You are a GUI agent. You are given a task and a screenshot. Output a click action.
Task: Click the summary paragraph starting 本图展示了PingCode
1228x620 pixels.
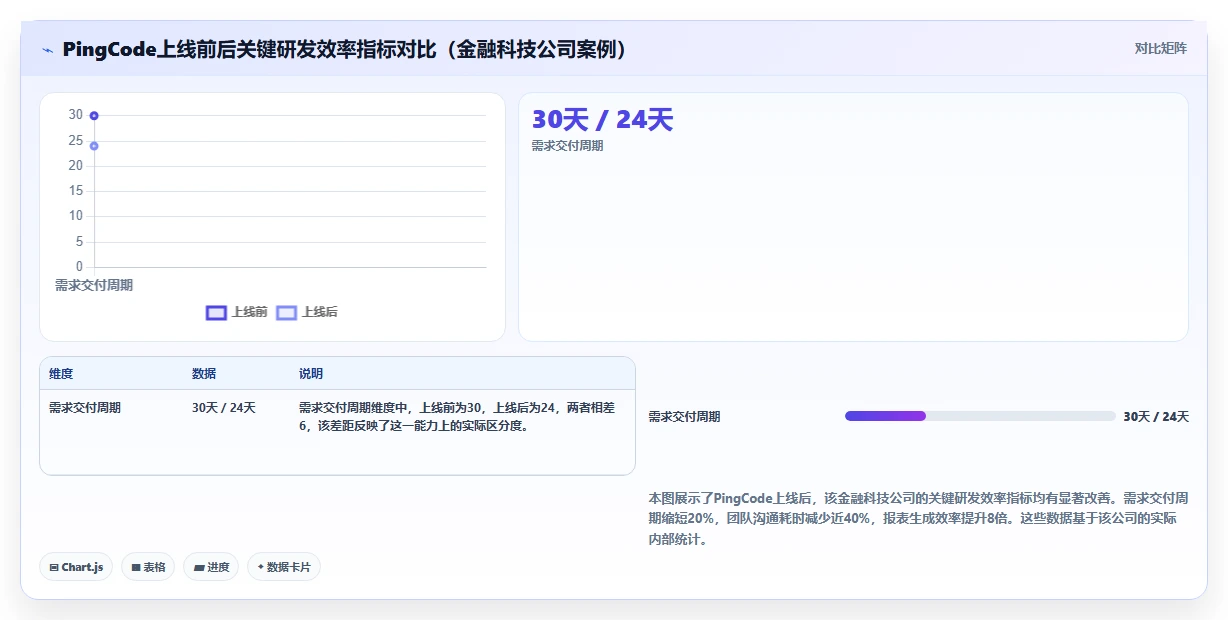[918, 519]
